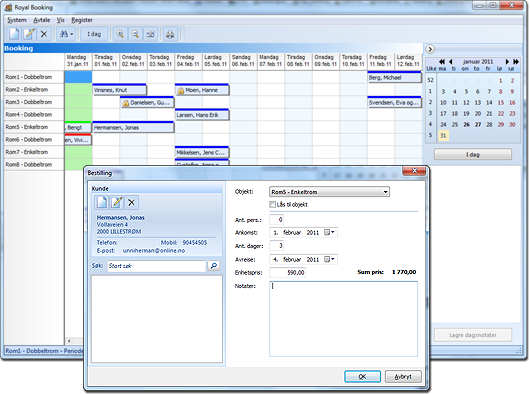Image resolution: width=530 pixels, height=394 pixels.
Task: Click the OK button in Bestilling dialog
Action: point(362,376)
